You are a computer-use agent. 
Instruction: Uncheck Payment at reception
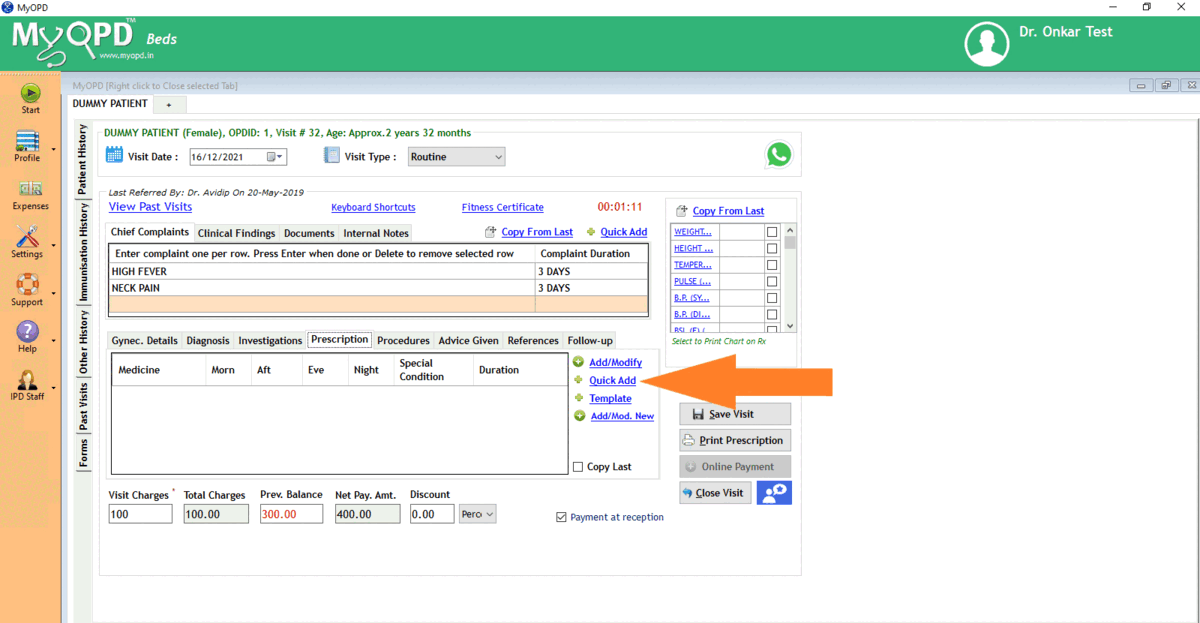[561, 517]
